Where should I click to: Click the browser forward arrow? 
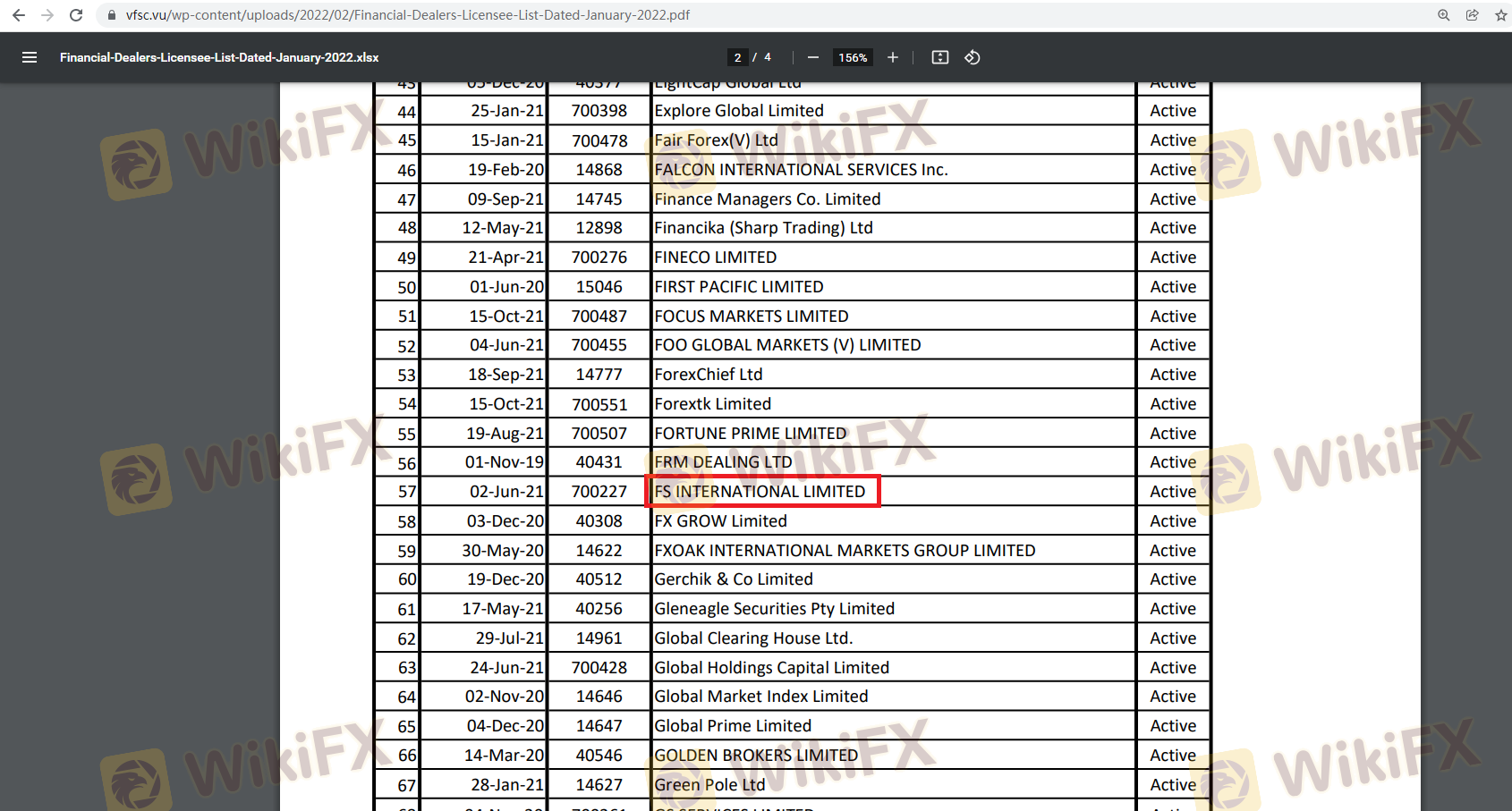coord(47,15)
